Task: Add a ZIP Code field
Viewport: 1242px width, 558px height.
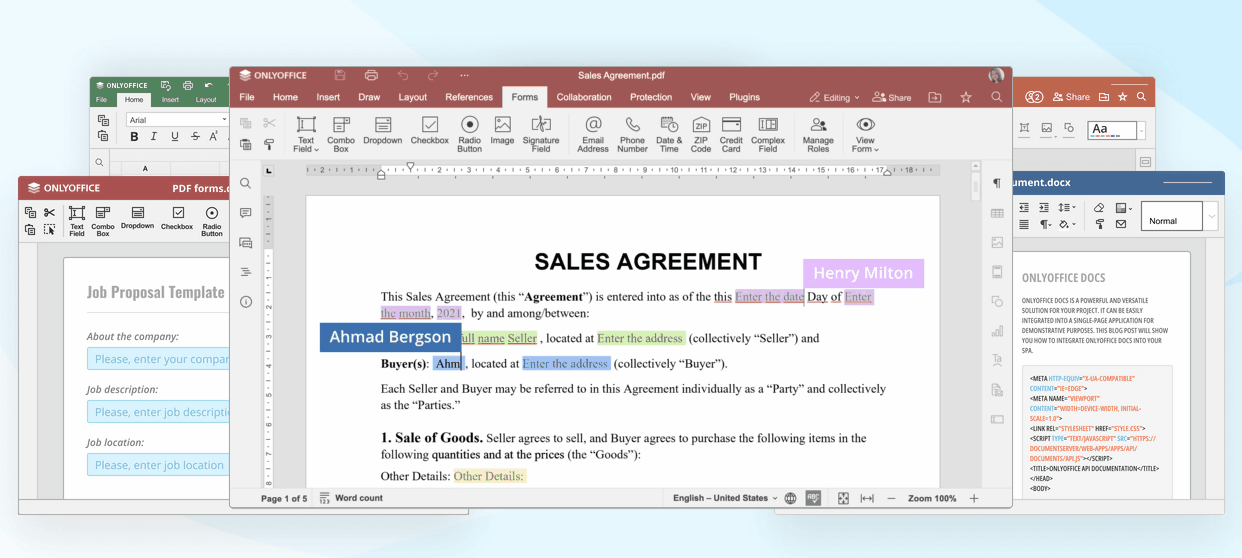Action: 701,134
